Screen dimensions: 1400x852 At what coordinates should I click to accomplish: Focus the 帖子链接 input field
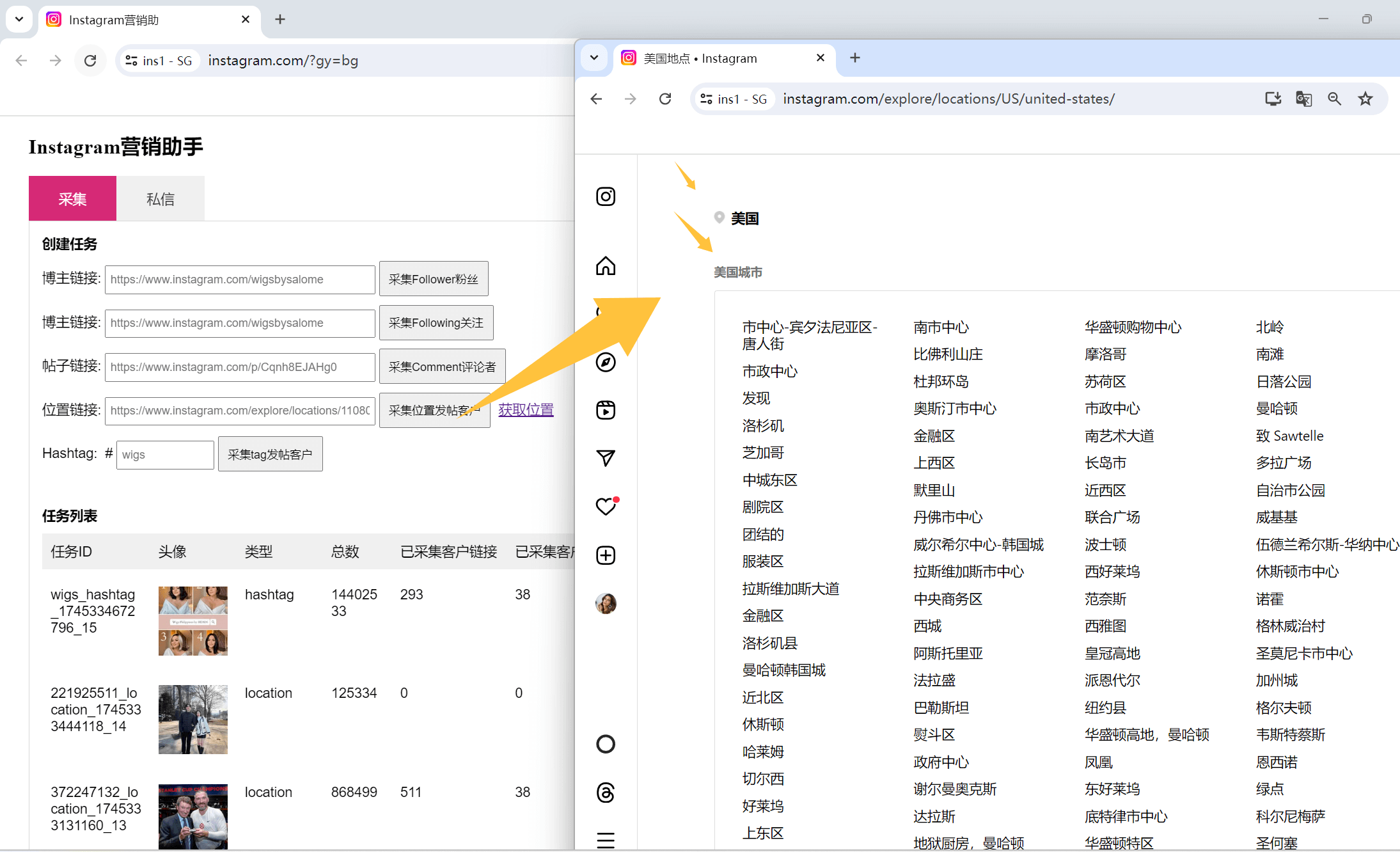[240, 367]
